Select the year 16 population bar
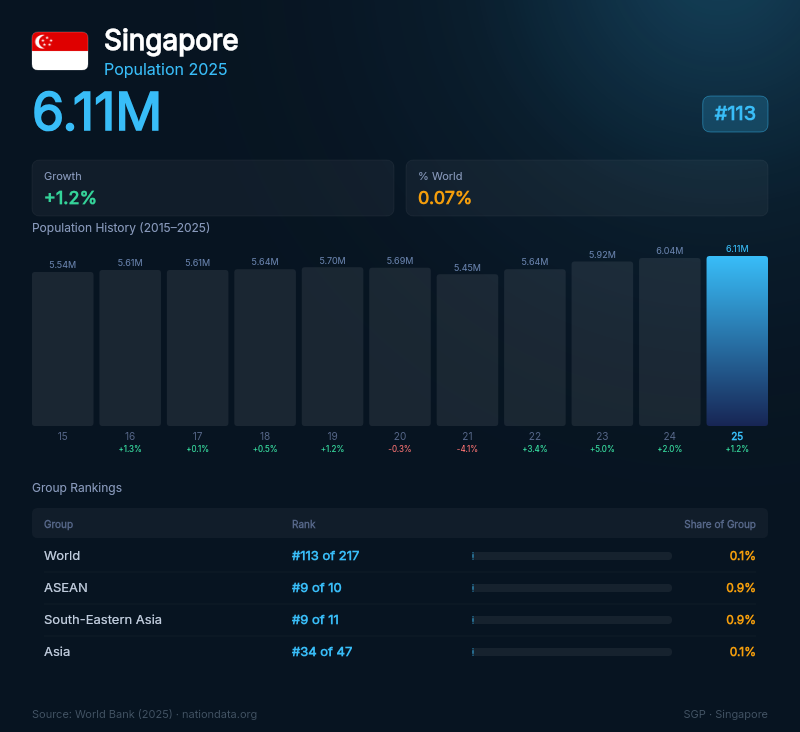Image resolution: width=800 pixels, height=732 pixels. [x=130, y=348]
